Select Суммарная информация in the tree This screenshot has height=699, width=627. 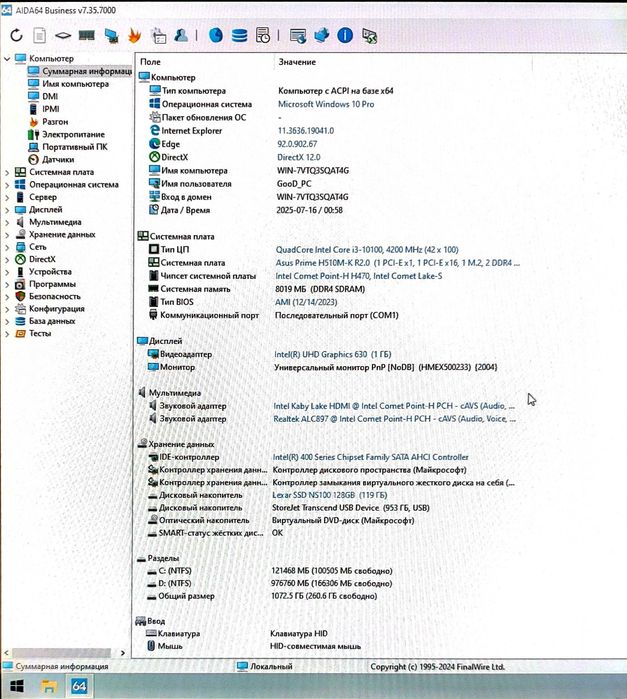[79, 71]
